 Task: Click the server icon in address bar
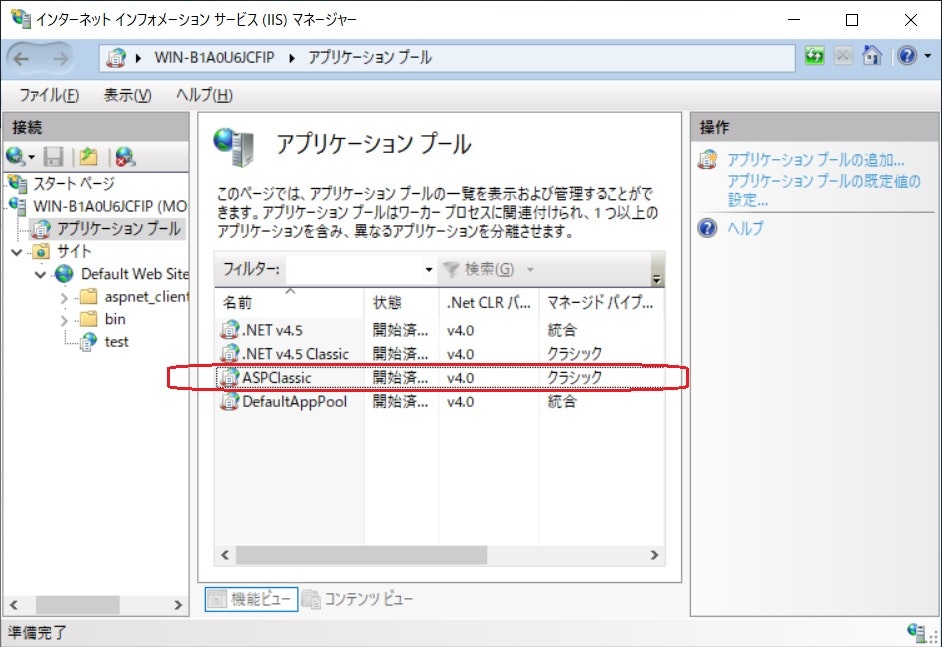[115, 58]
